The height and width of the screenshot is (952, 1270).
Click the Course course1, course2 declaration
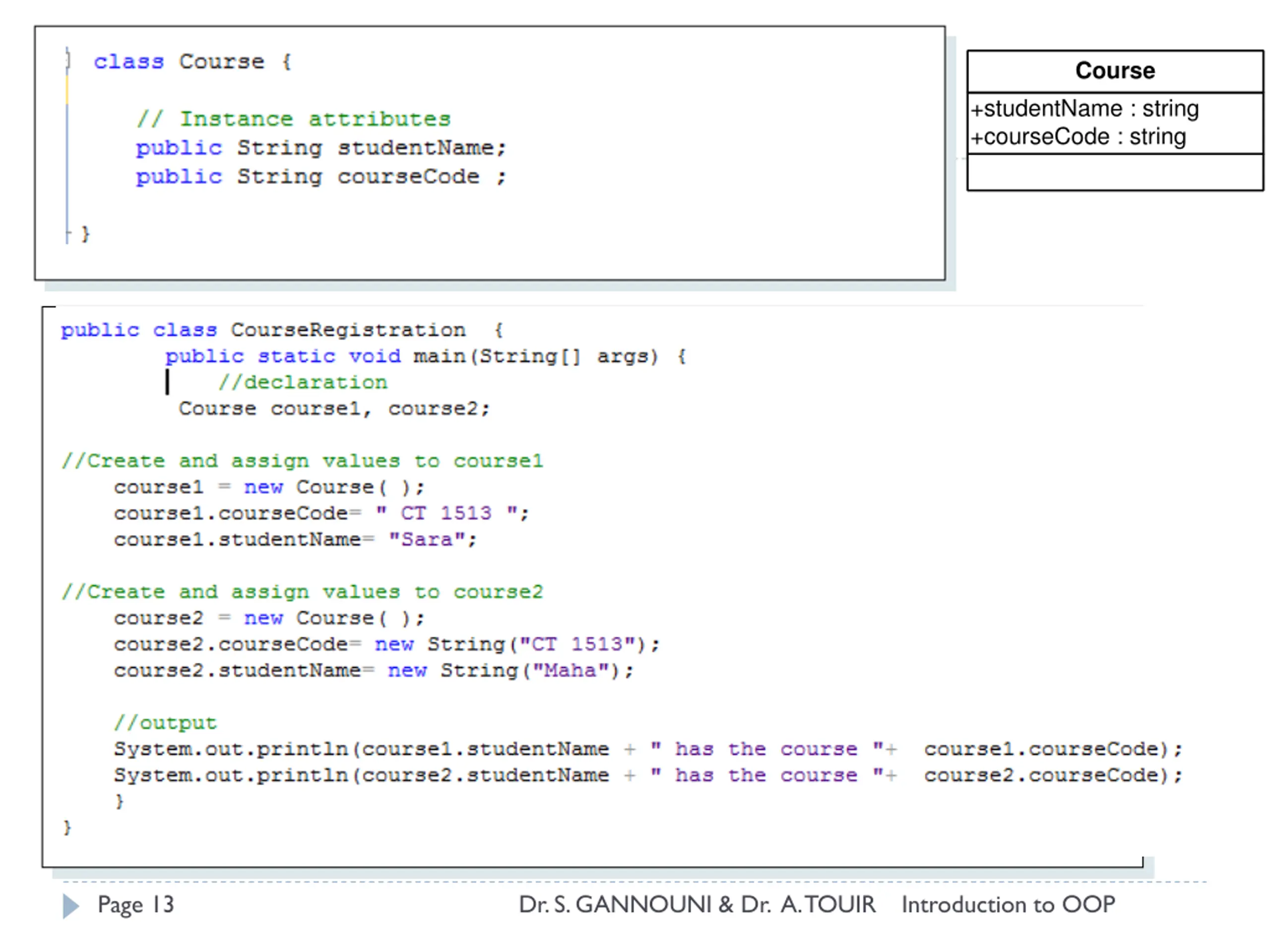point(334,409)
